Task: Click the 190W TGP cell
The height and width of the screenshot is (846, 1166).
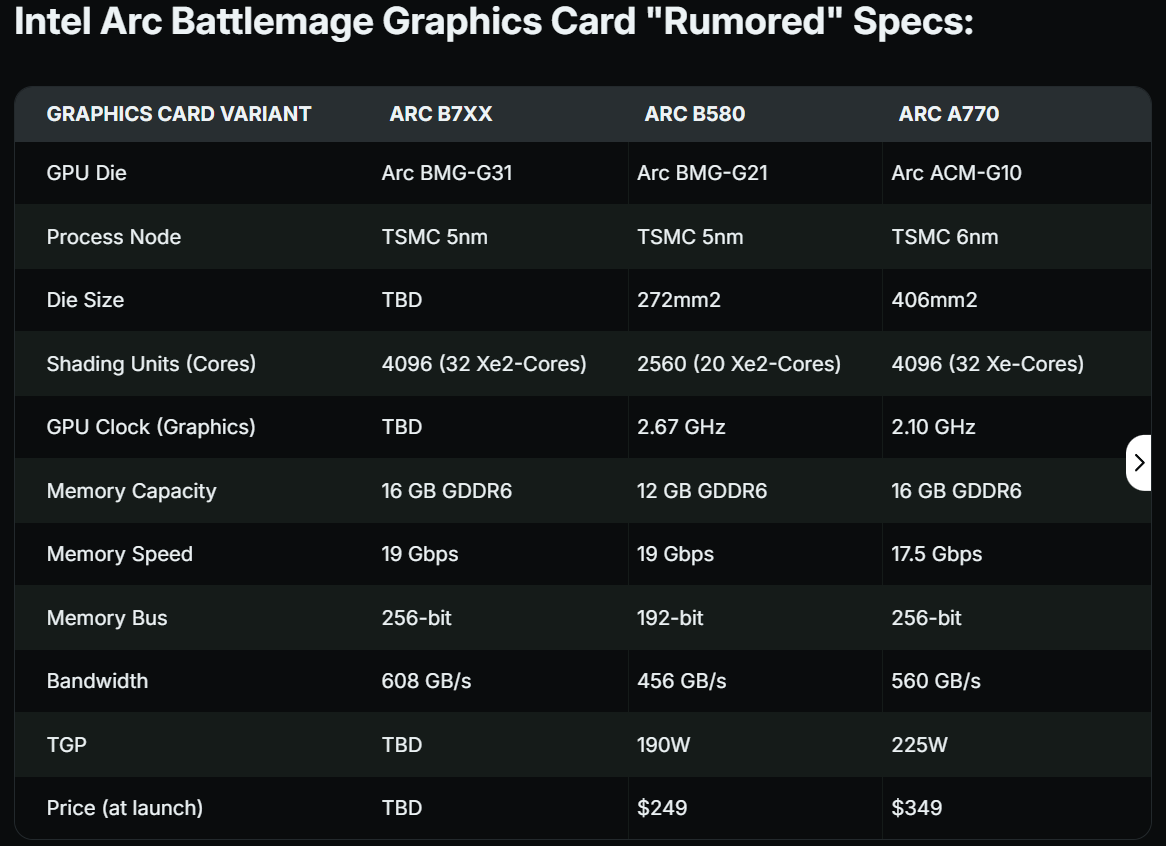Action: pos(664,745)
